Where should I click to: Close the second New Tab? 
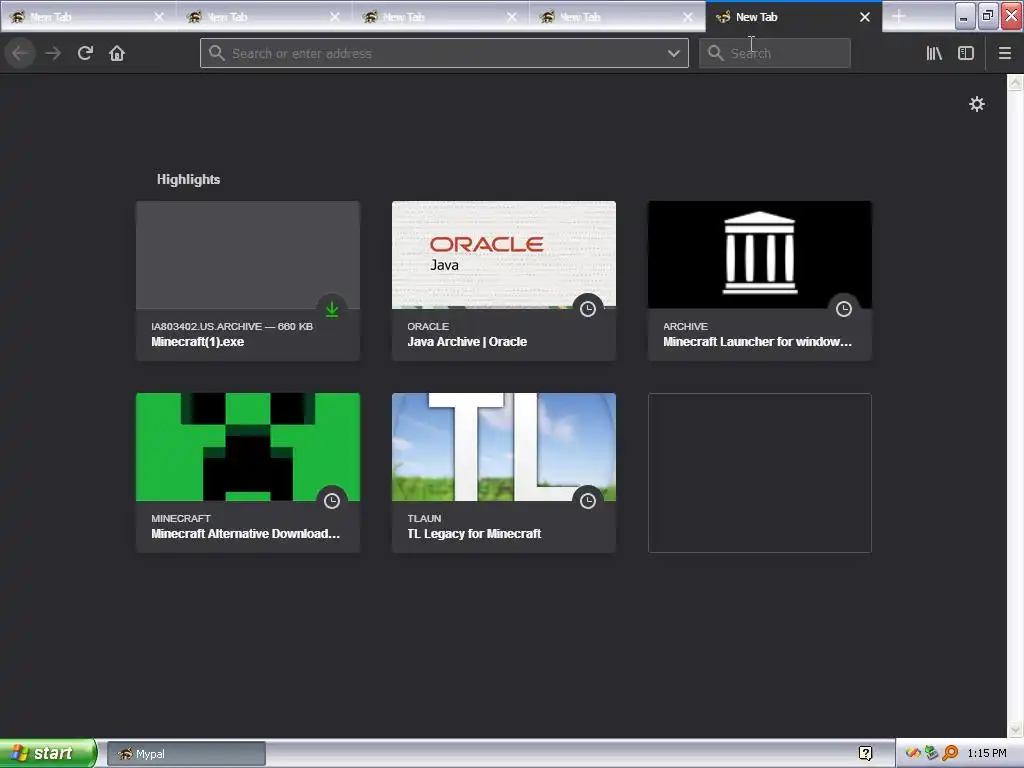point(335,17)
